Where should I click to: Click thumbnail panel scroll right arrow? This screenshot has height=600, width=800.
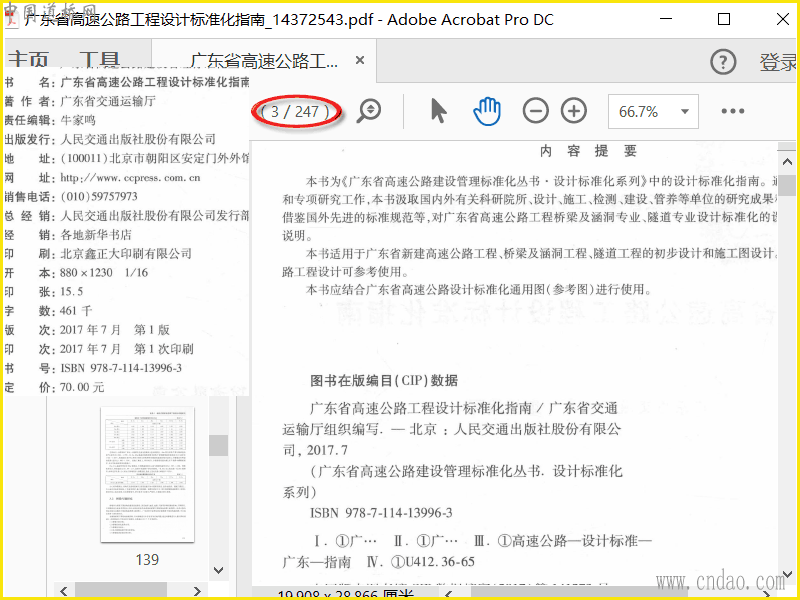[x=197, y=591]
